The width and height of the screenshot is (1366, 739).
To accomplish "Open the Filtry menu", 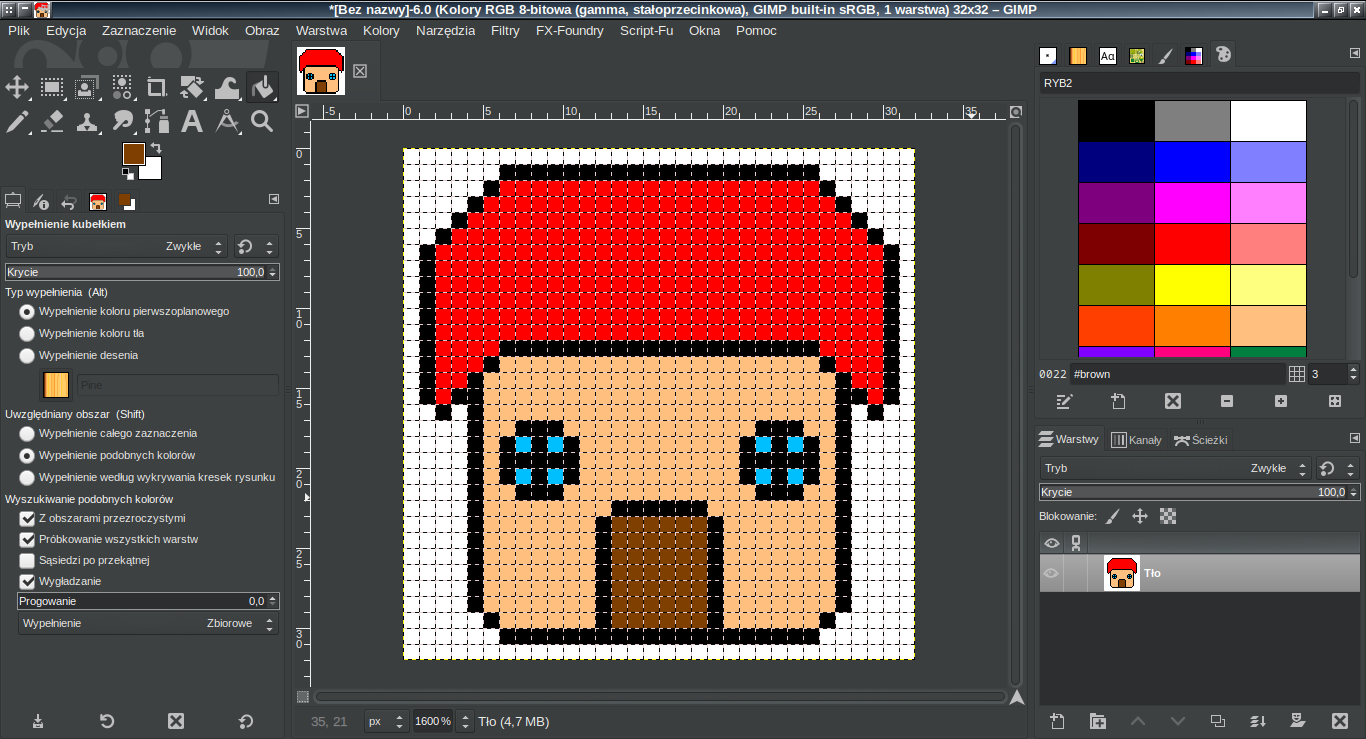I will (x=505, y=30).
